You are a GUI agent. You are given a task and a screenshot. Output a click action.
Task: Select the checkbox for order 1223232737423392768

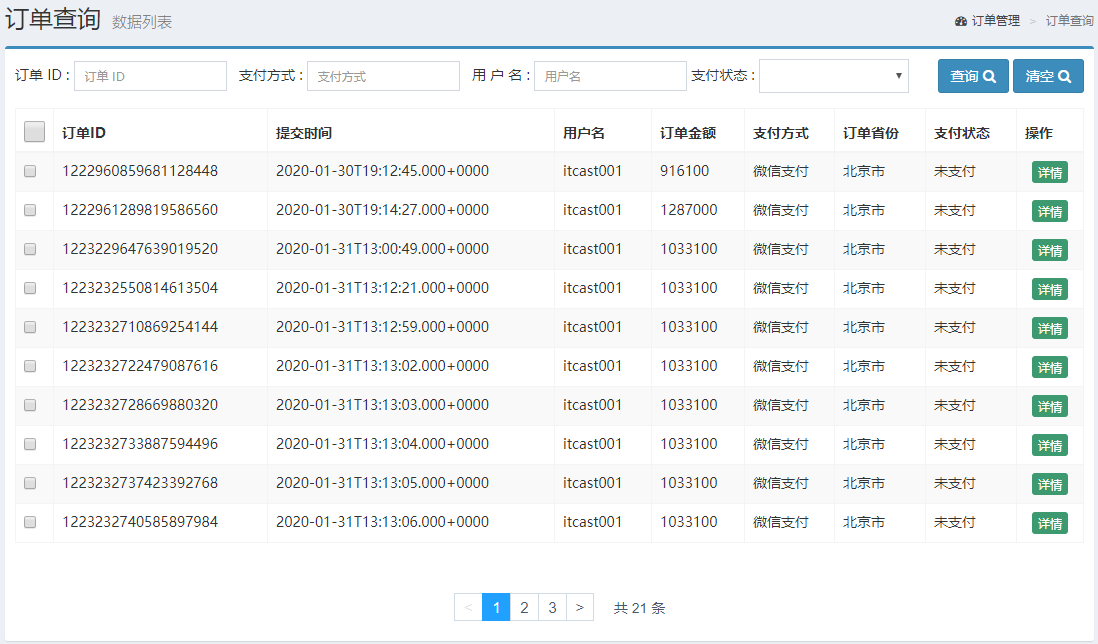point(30,483)
